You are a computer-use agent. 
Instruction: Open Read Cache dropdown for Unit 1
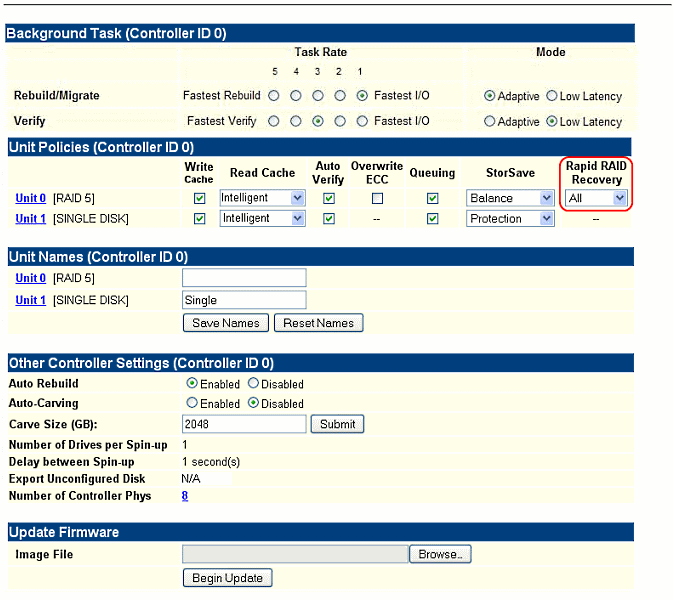[263, 218]
